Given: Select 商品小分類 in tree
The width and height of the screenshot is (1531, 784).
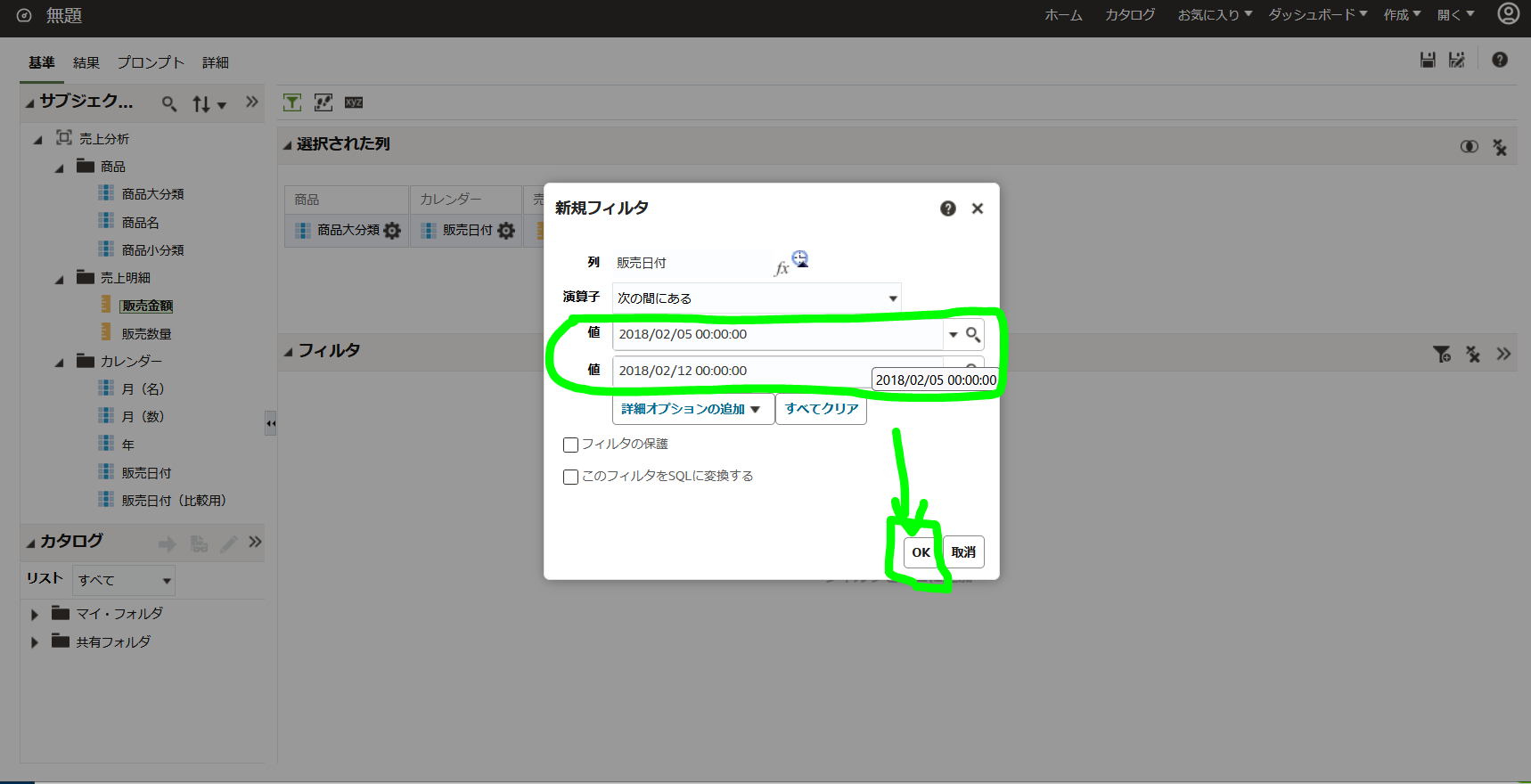Looking at the screenshot, I should (152, 250).
